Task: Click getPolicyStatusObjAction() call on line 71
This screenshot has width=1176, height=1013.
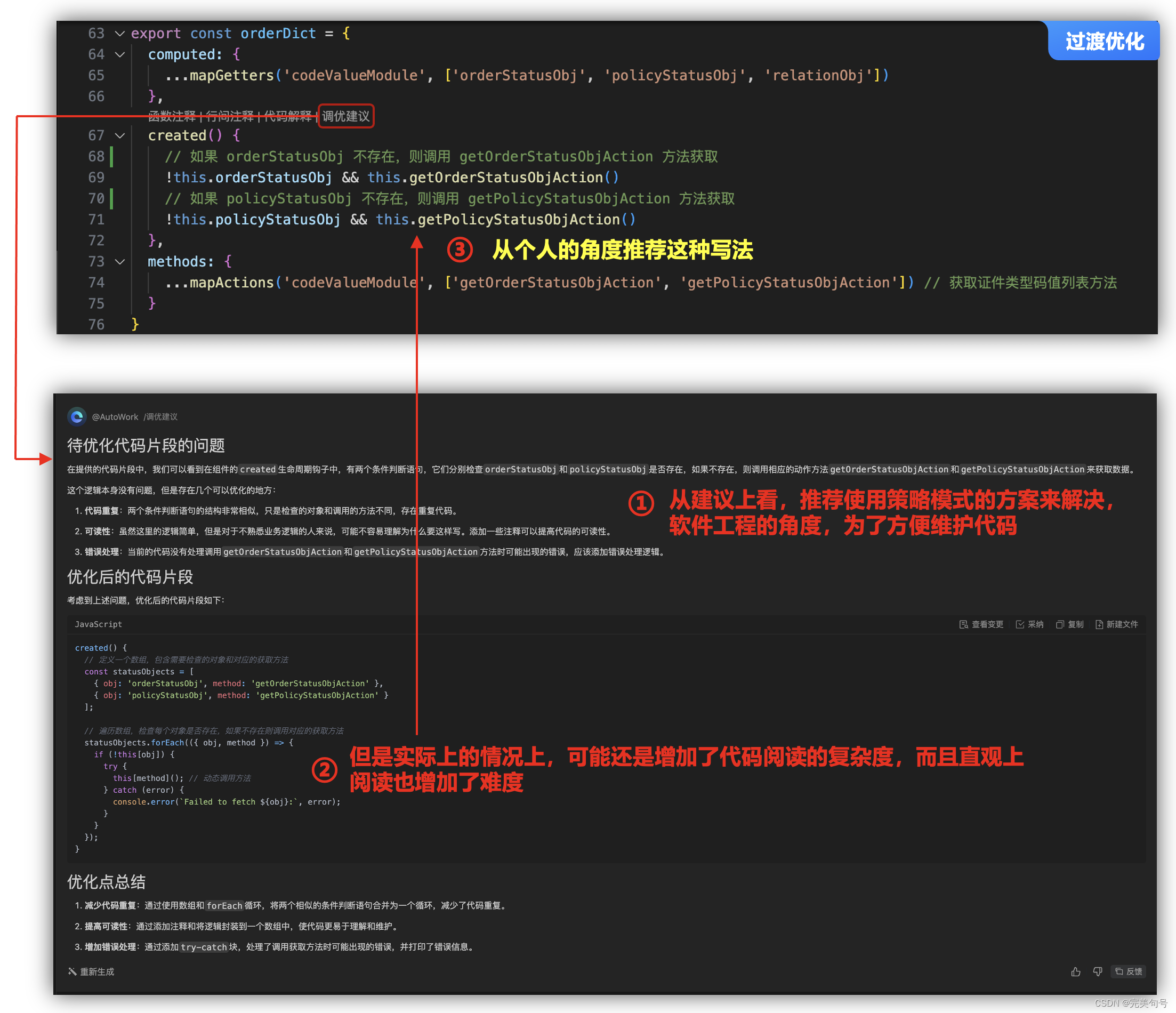Action: [x=527, y=220]
